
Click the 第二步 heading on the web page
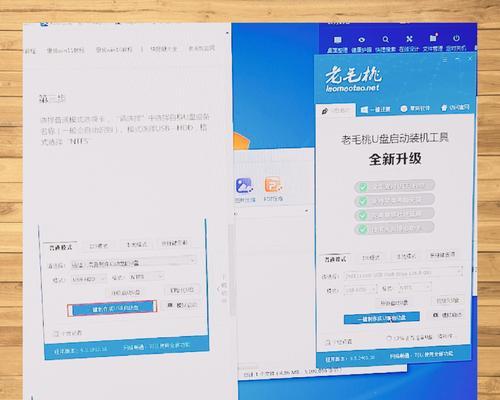[51, 99]
